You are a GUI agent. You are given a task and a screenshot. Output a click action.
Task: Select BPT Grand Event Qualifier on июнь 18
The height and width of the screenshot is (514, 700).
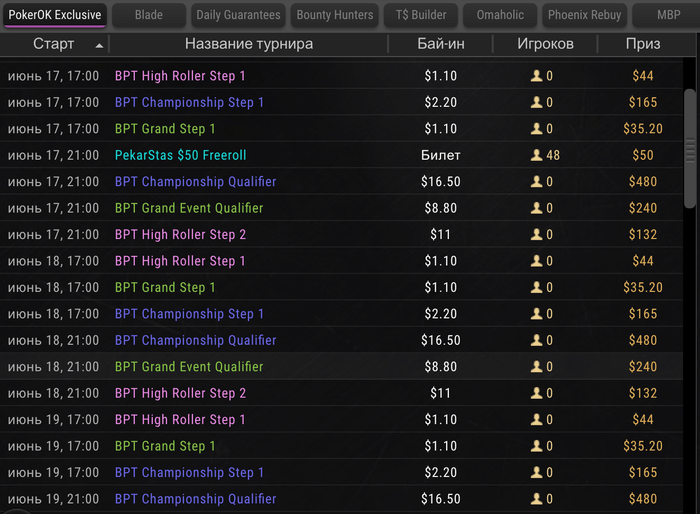click(x=189, y=366)
